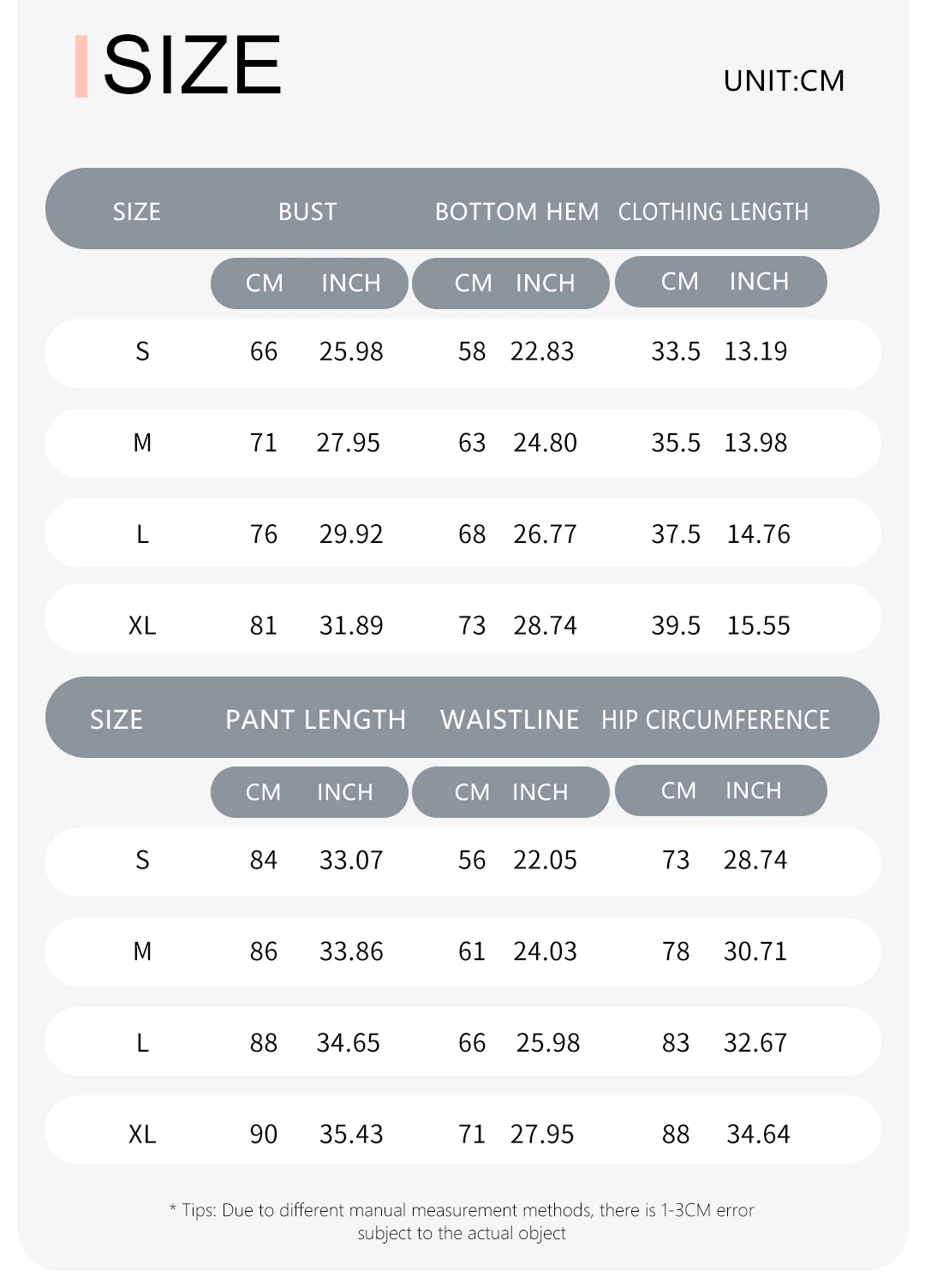Click the 32.67 hip circumference value
Image resolution: width=925 pixels, height=1288 pixels.
(755, 1043)
